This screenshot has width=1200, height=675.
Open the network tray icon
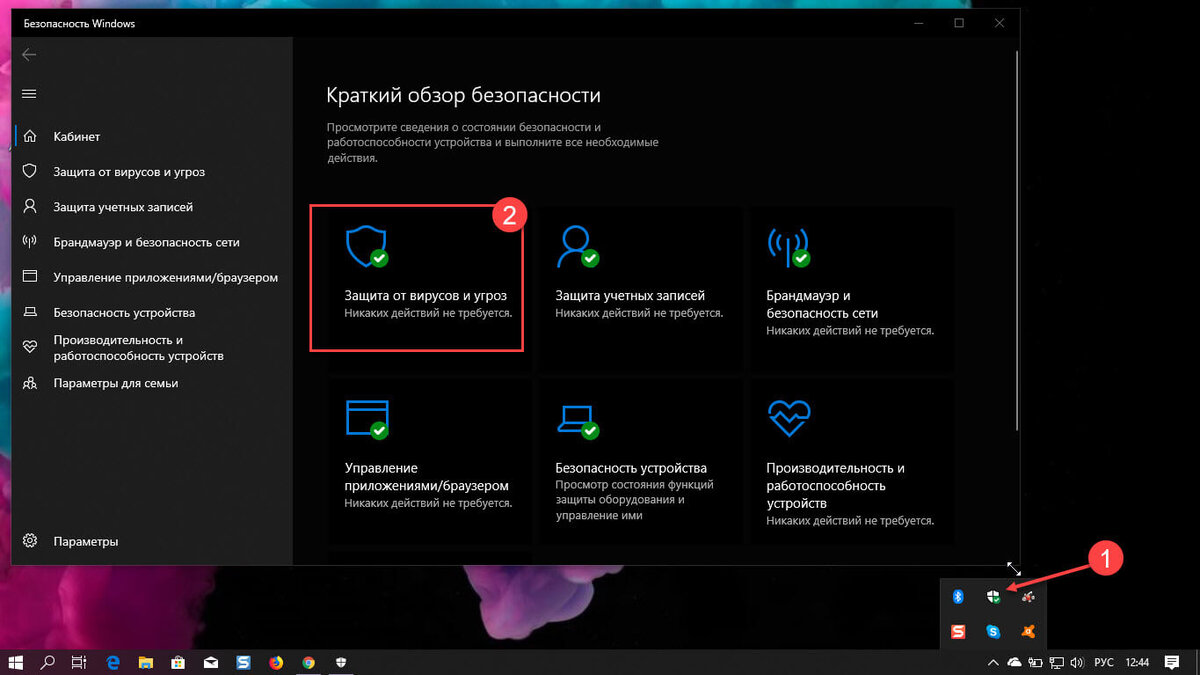pos(1056,662)
